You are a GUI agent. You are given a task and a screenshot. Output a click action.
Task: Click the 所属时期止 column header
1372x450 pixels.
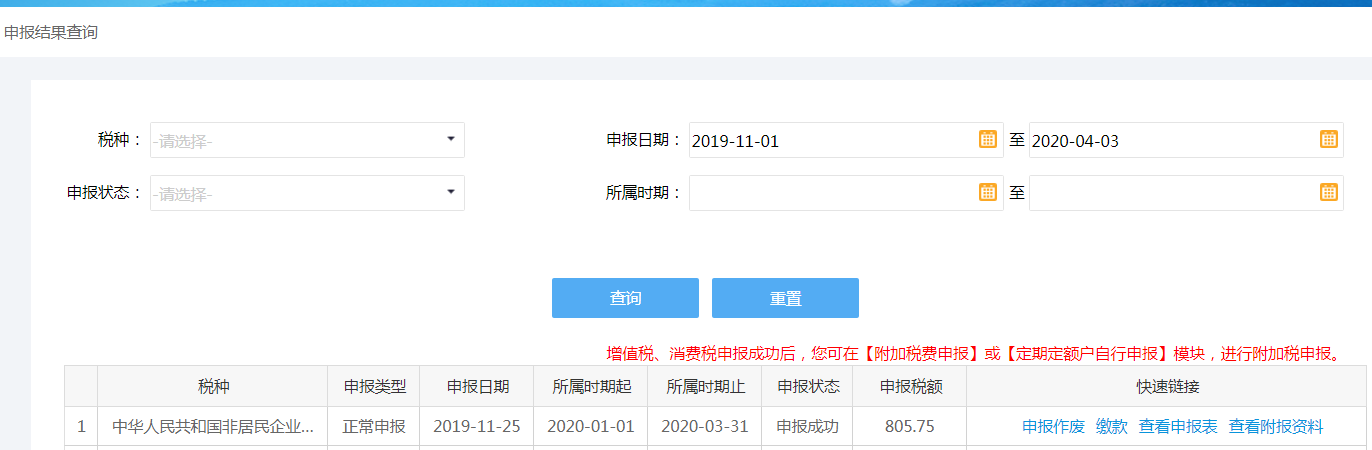(x=705, y=386)
